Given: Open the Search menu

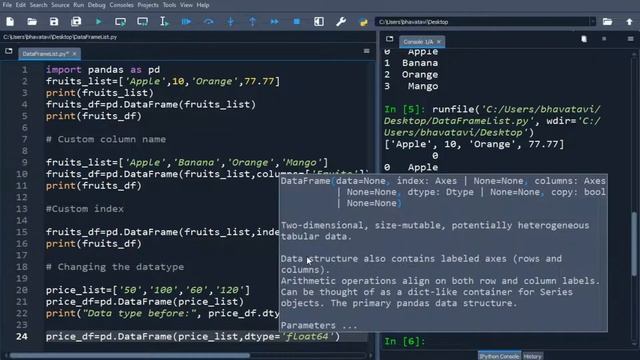Looking at the screenshot, I should coord(38,5).
